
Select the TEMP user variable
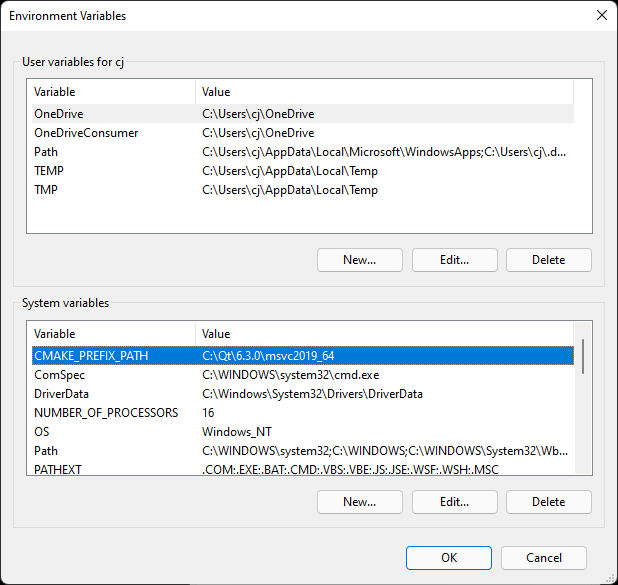coord(303,171)
